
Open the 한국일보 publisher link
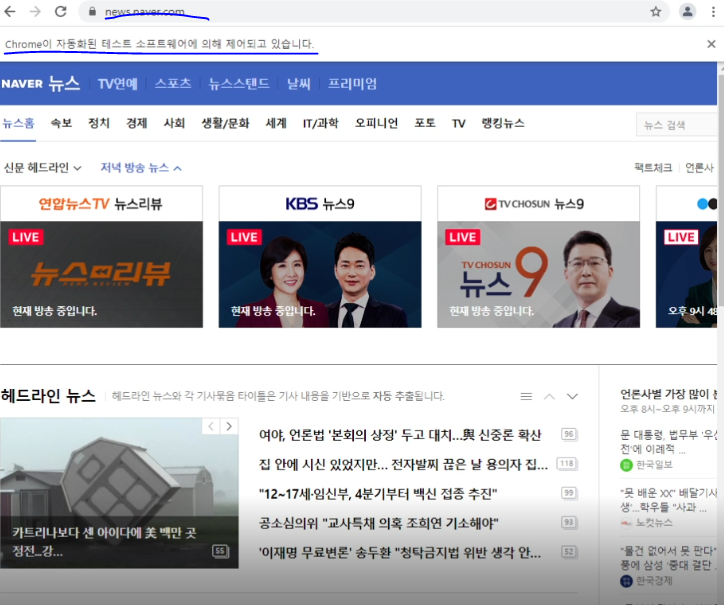point(647,465)
